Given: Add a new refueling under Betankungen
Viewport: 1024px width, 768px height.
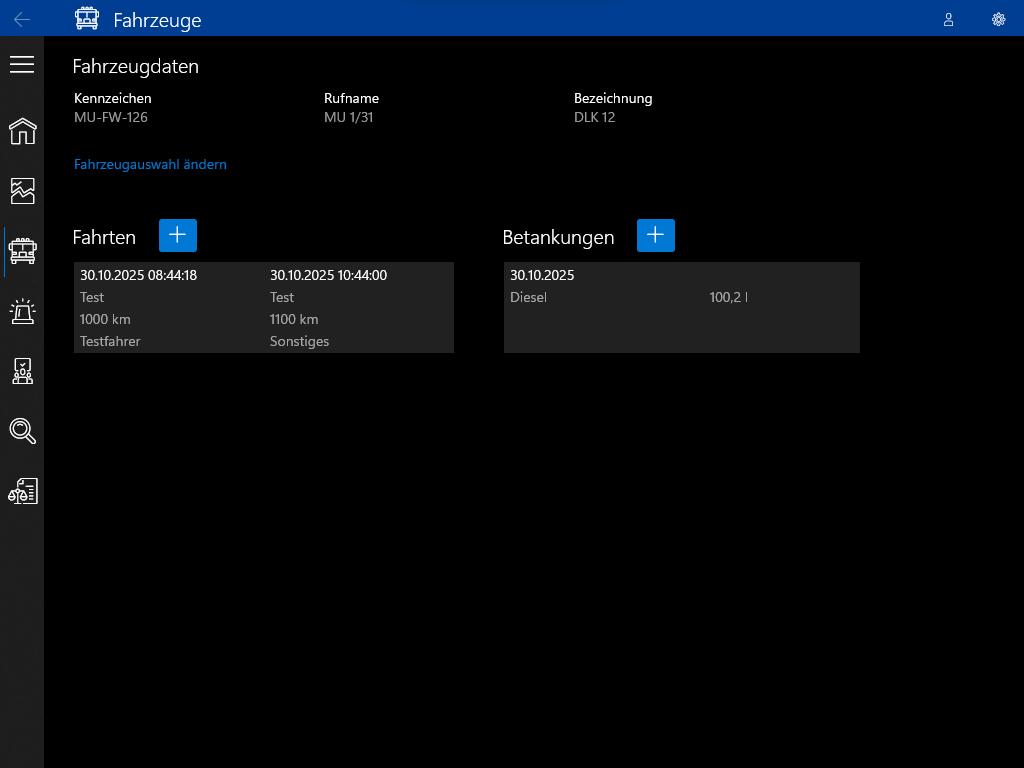Looking at the screenshot, I should coord(656,235).
